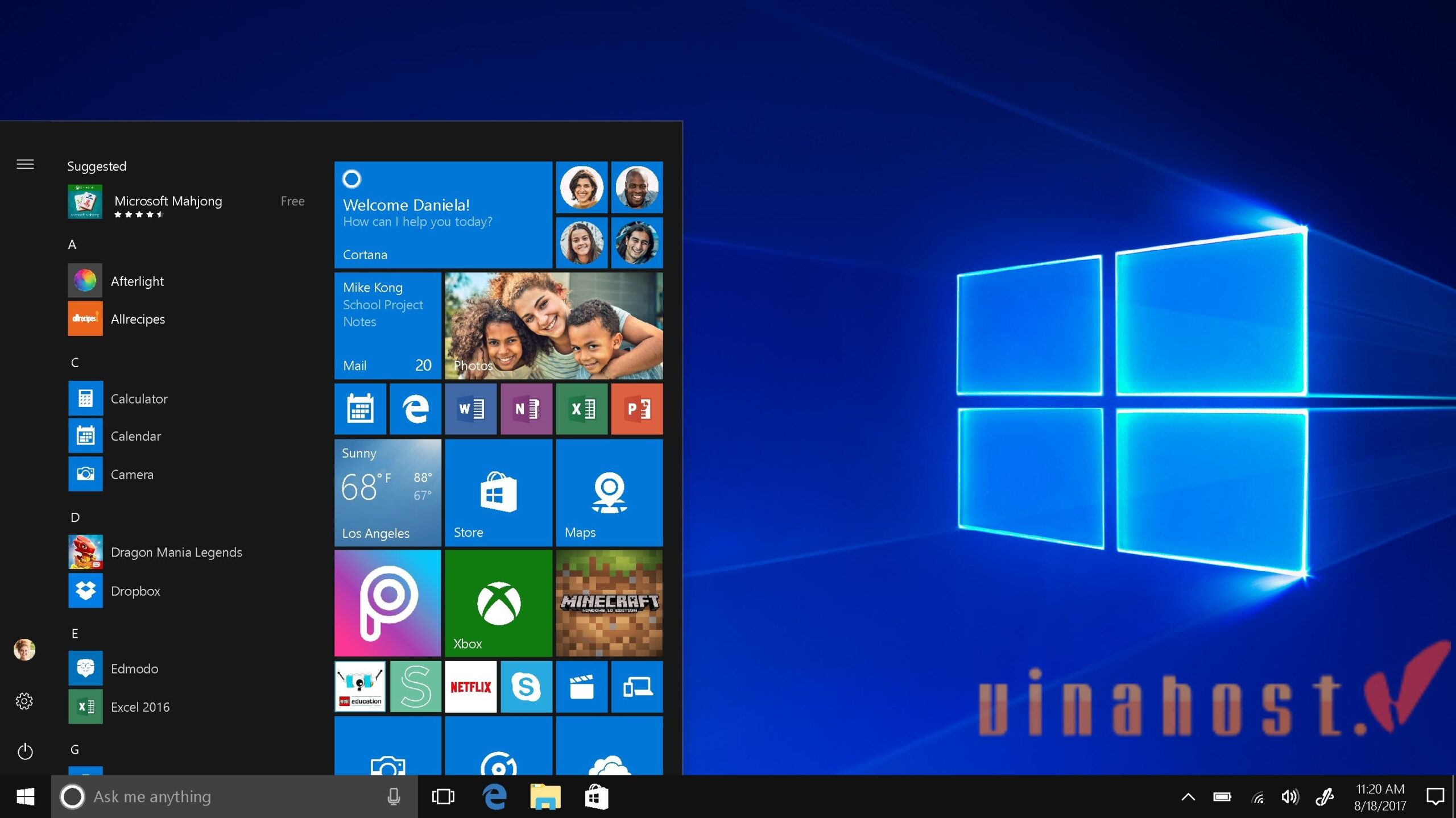Open the Cortana welcome tile
This screenshot has width=1456, height=818.
tap(443, 214)
